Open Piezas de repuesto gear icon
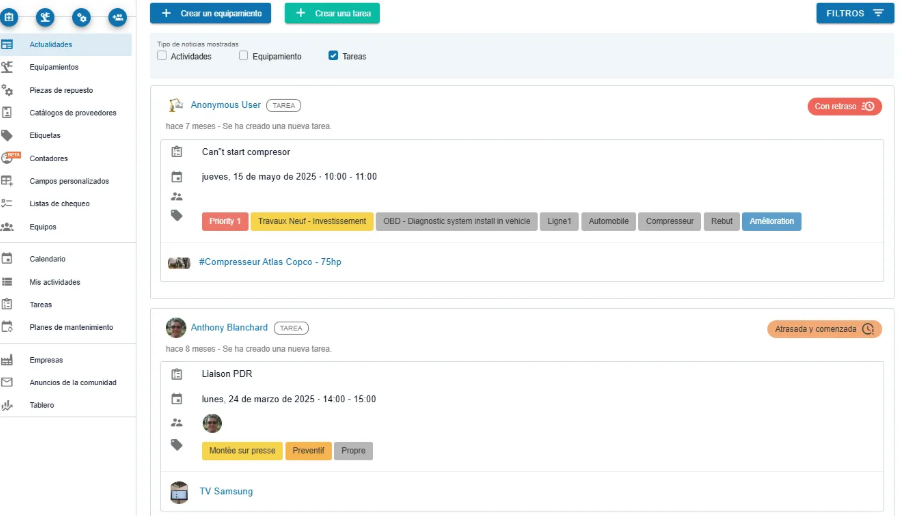Screen dimensions: 901x516 click(x=8, y=90)
